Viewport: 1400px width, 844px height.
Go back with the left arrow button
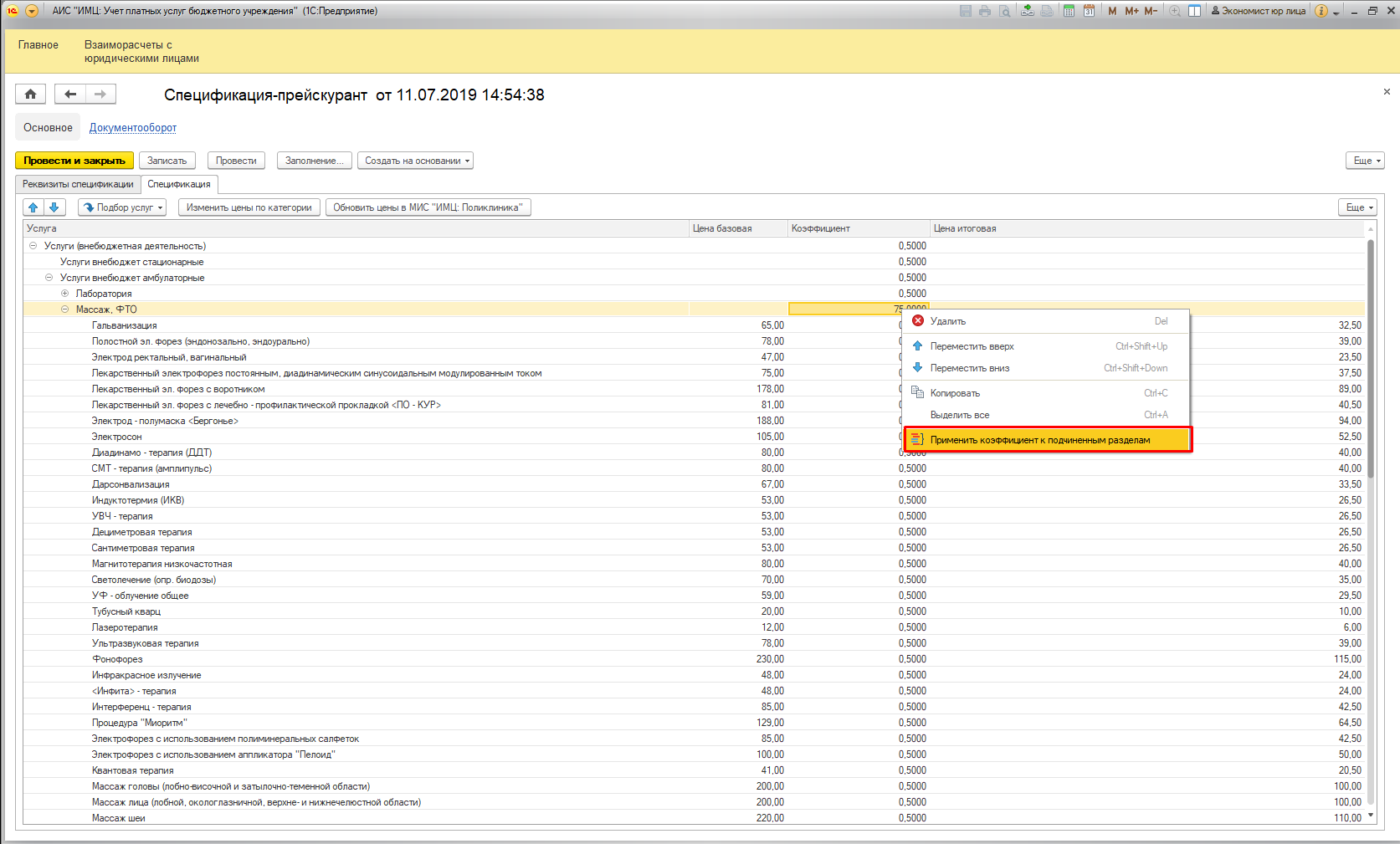[70, 95]
